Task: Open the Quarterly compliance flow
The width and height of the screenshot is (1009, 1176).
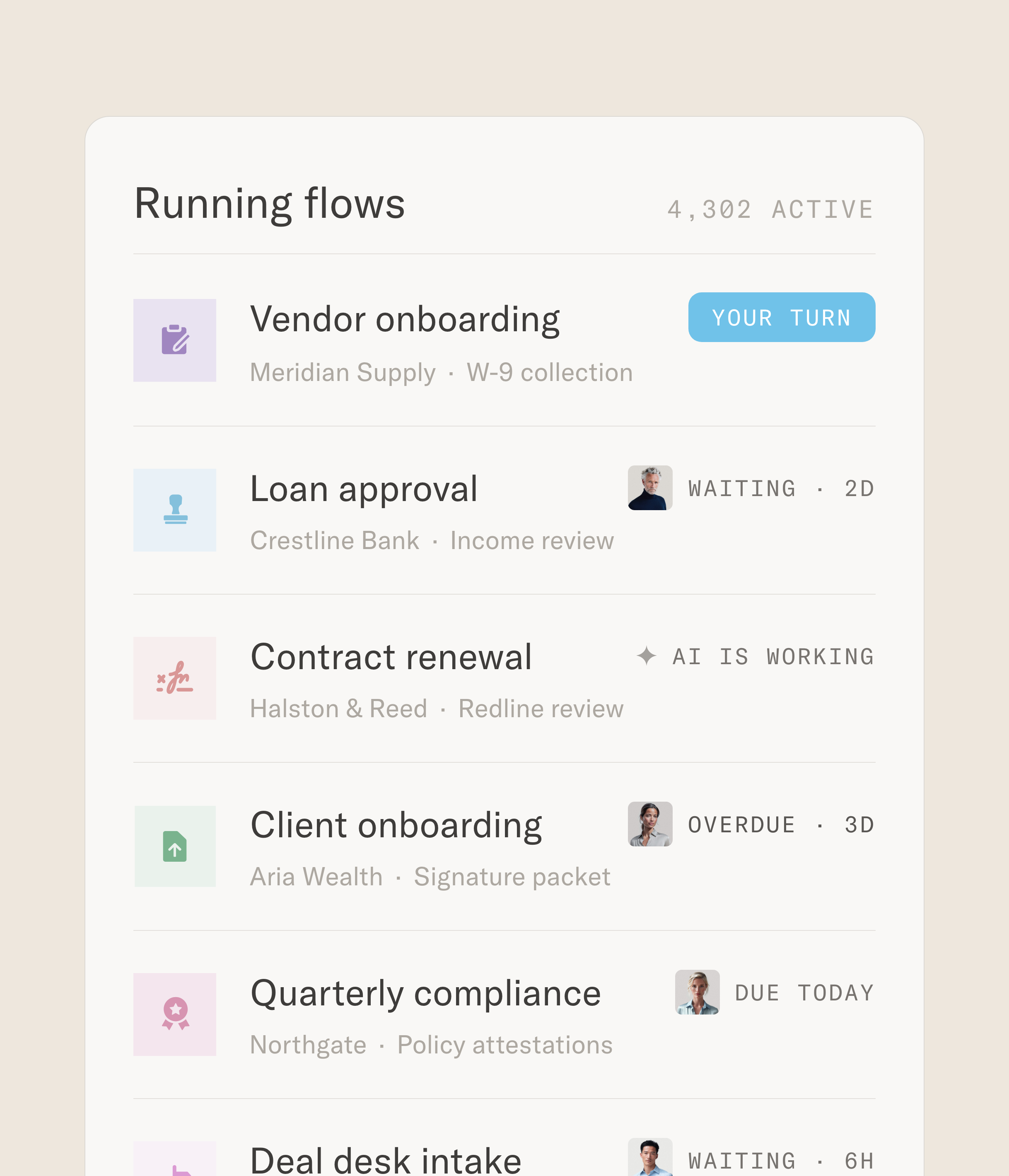Action: pos(425,994)
